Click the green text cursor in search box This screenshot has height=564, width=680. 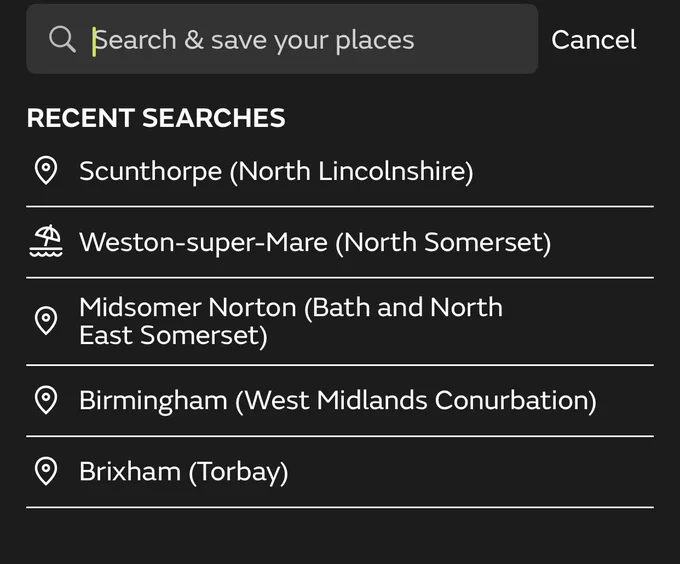[94, 42]
